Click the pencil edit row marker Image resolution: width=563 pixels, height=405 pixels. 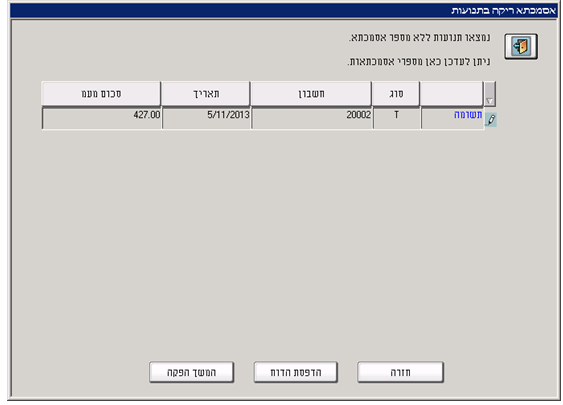coord(491,120)
